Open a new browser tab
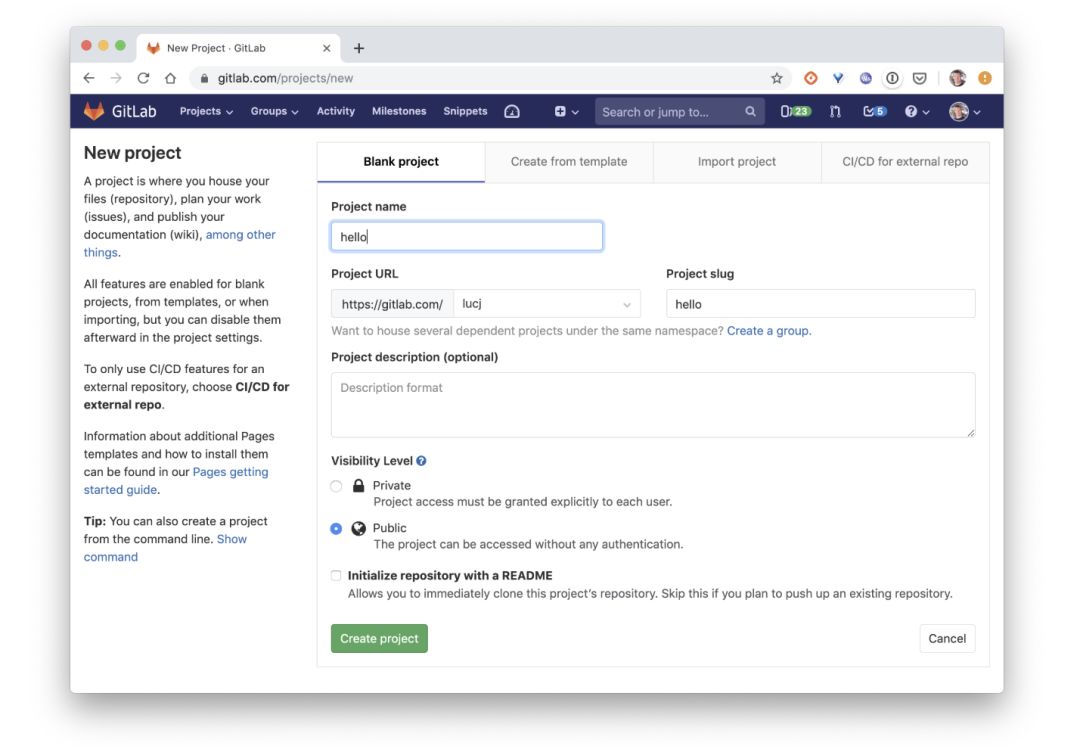Screen dimensions: 1080x749 pyautogui.click(x=359, y=48)
